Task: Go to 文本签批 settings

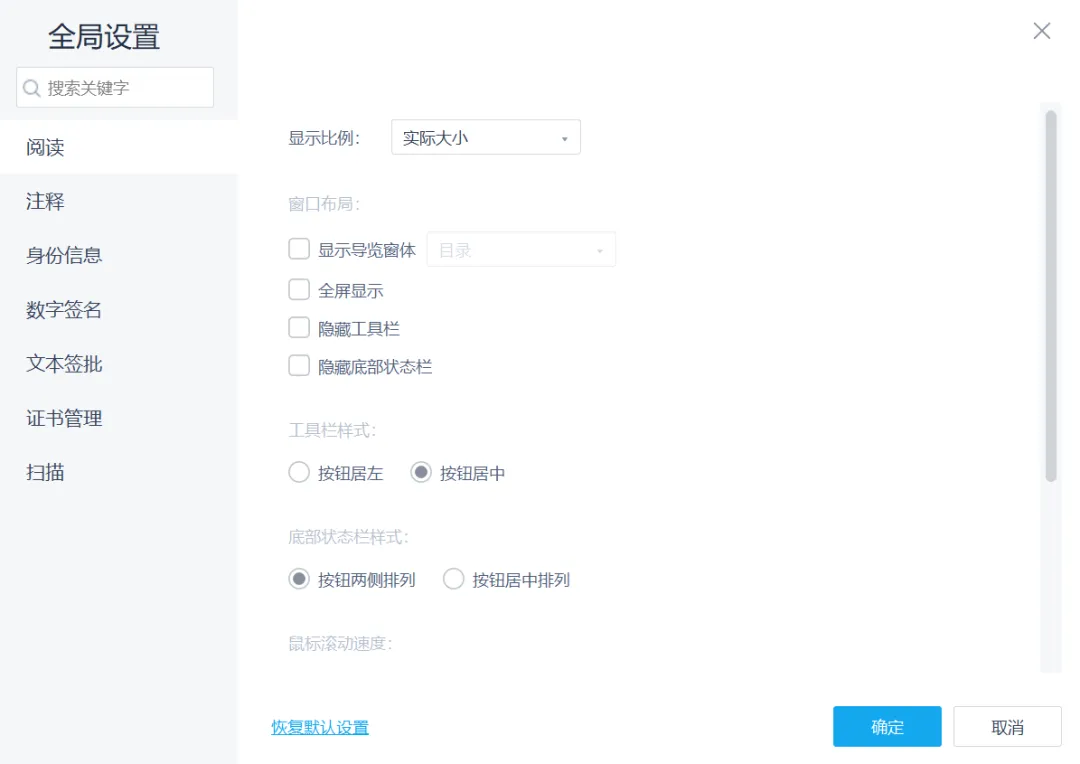Action: click(x=118, y=364)
